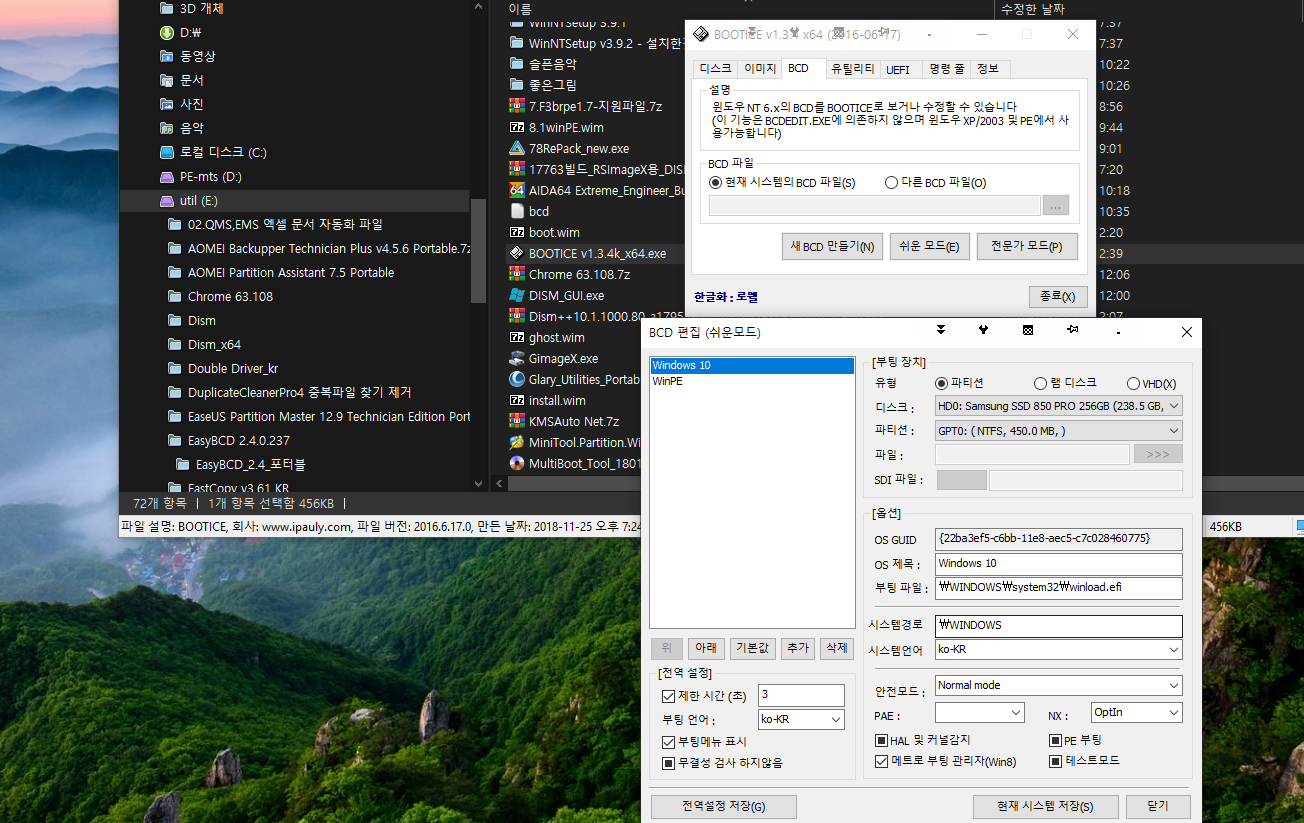This screenshot has width=1304, height=823.
Task: Toggle the 제한 시간 (초) checkbox
Action: coord(668,696)
